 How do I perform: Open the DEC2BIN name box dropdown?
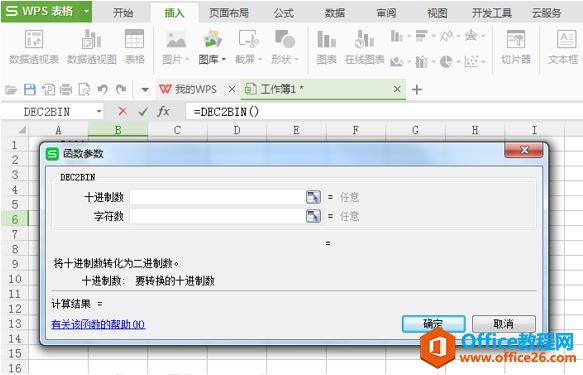point(99,111)
